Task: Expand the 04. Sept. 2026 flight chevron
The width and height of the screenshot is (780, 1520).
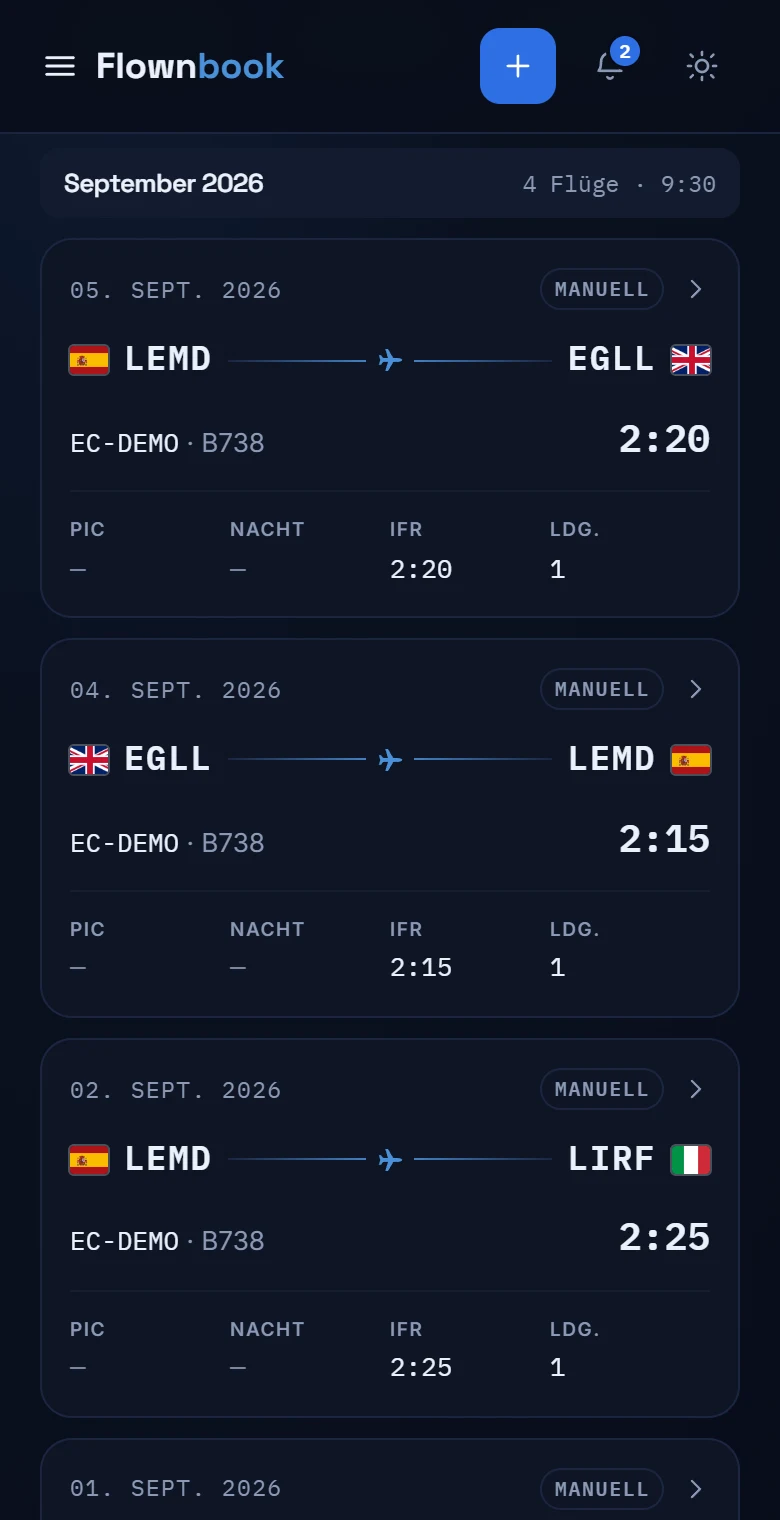Action: [696, 689]
